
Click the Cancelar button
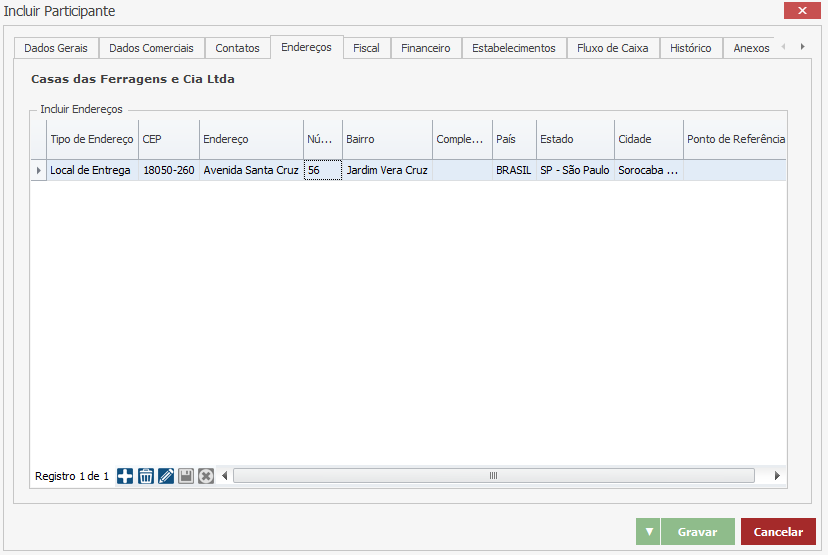pos(778,532)
